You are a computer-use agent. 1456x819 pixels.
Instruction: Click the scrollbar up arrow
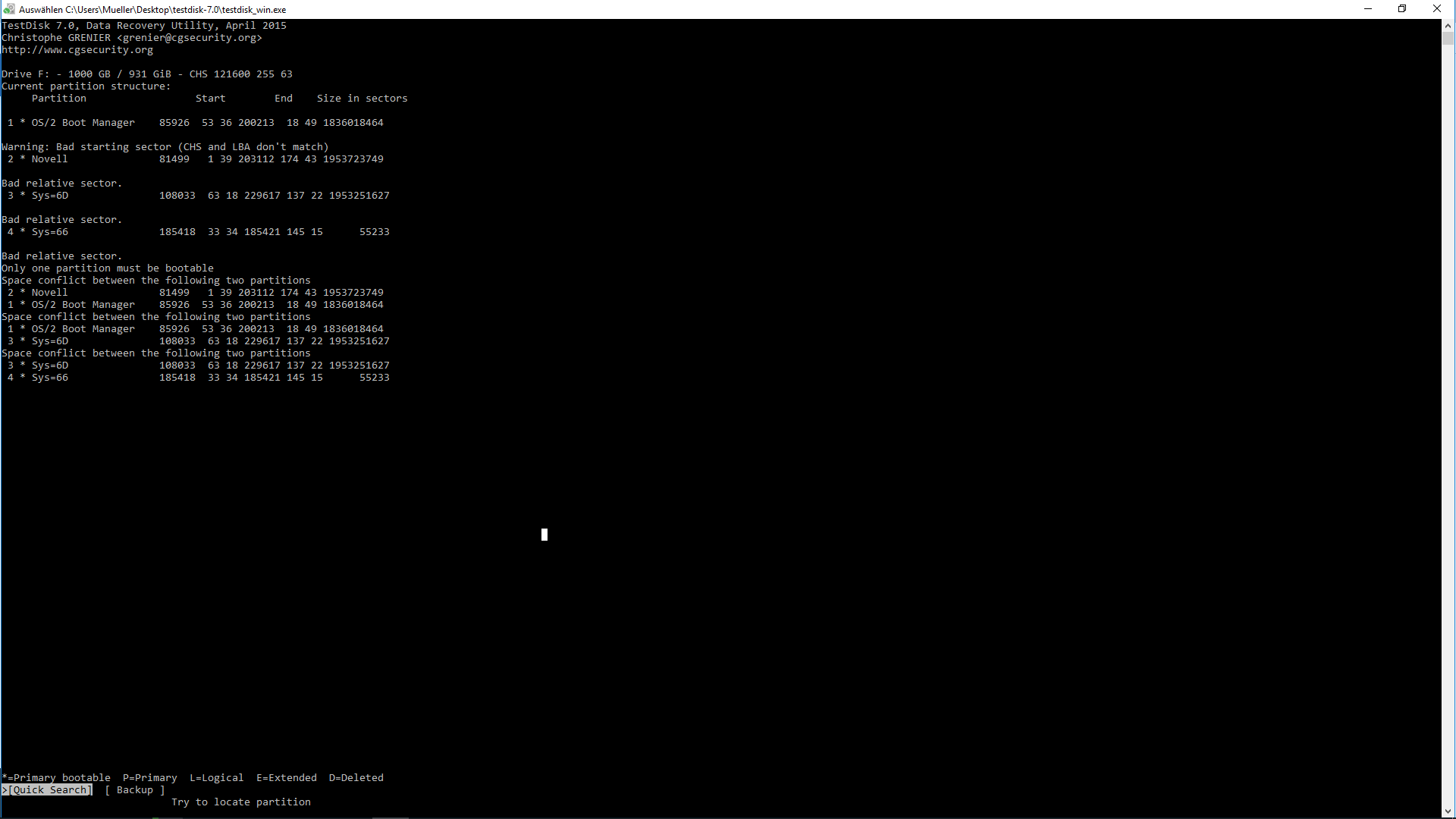click(x=1448, y=25)
